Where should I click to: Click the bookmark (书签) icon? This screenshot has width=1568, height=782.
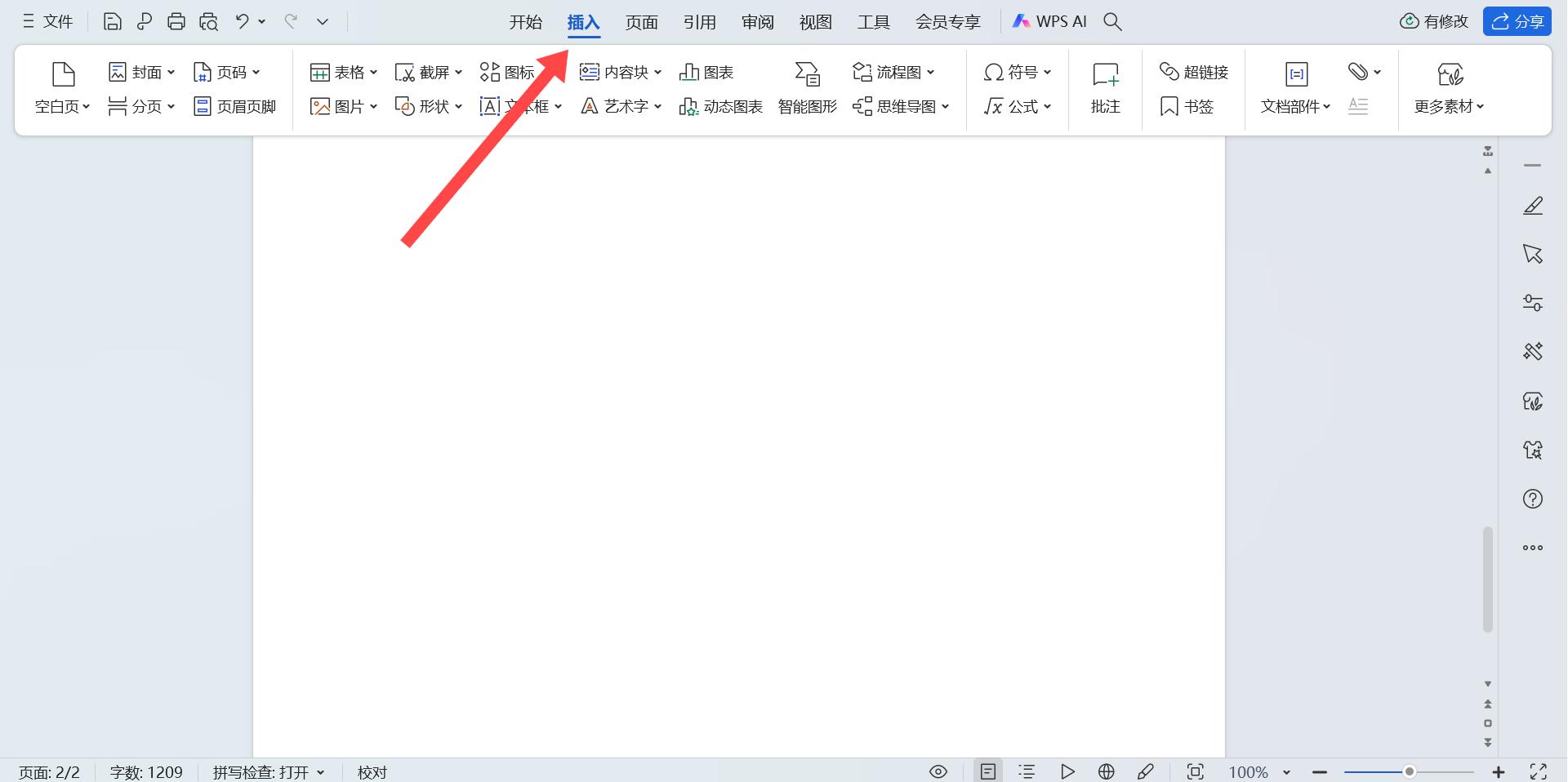1169,107
